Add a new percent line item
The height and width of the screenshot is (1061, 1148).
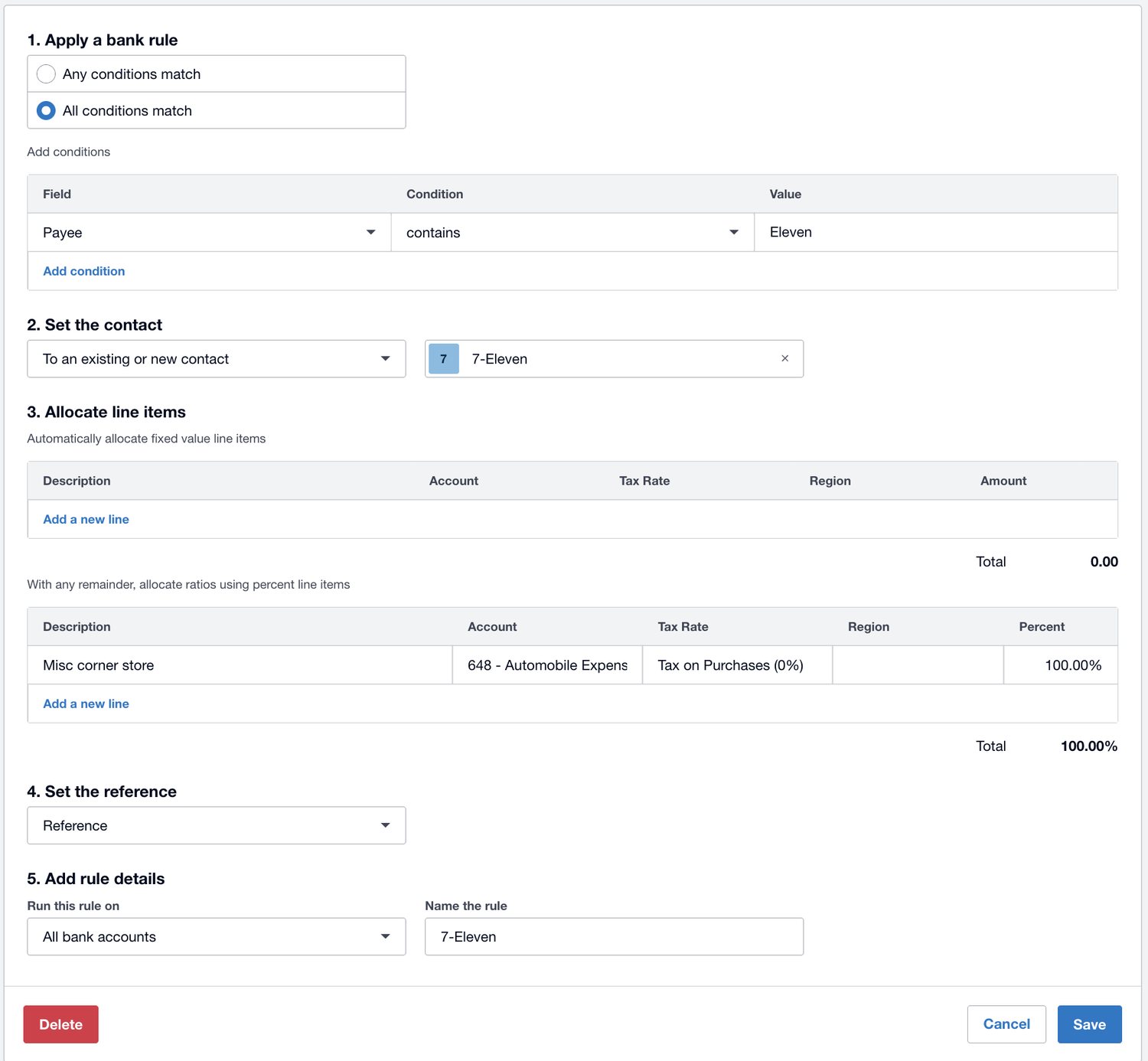pos(86,704)
